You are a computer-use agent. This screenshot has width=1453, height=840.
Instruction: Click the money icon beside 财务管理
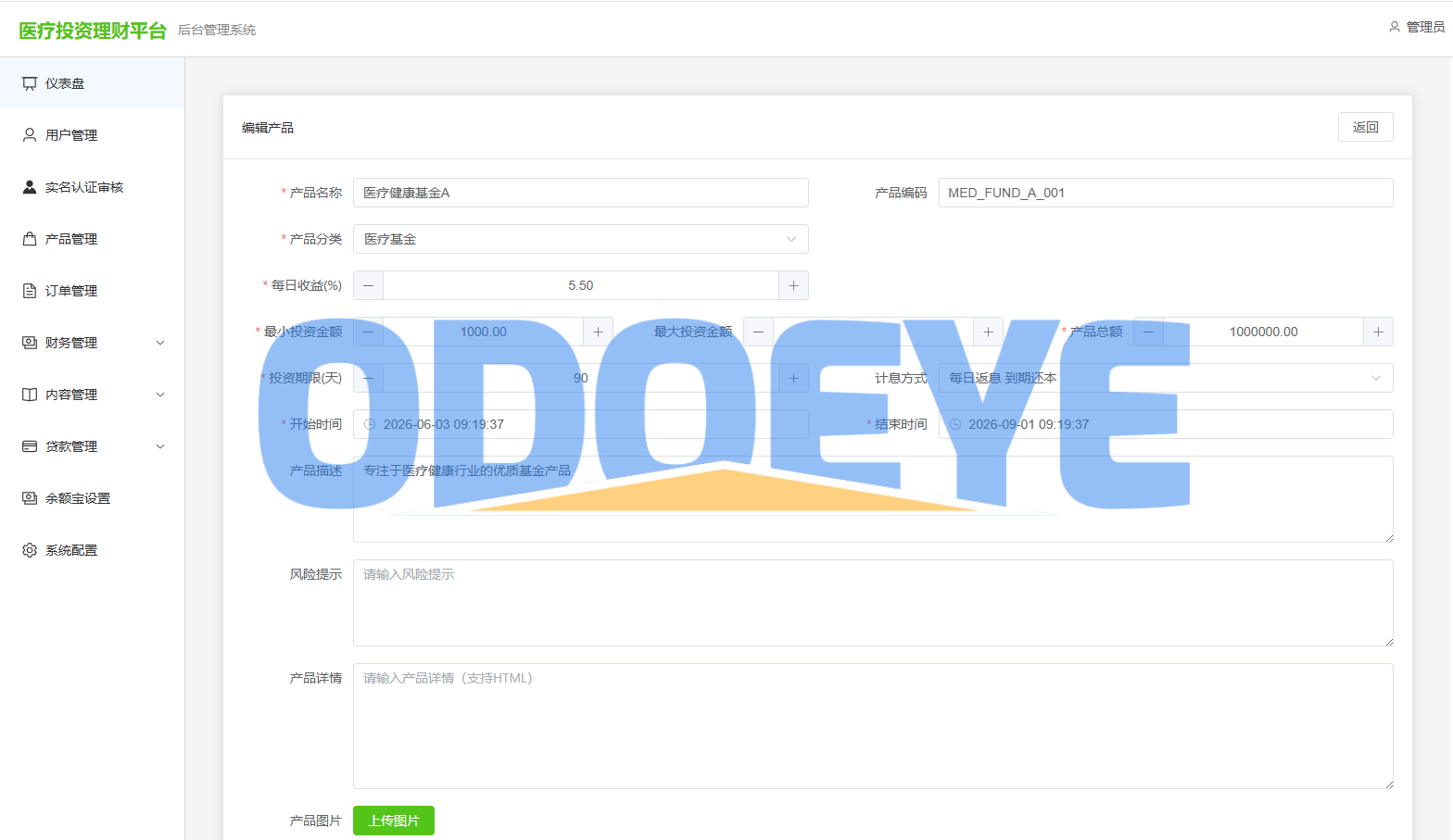[x=30, y=343]
